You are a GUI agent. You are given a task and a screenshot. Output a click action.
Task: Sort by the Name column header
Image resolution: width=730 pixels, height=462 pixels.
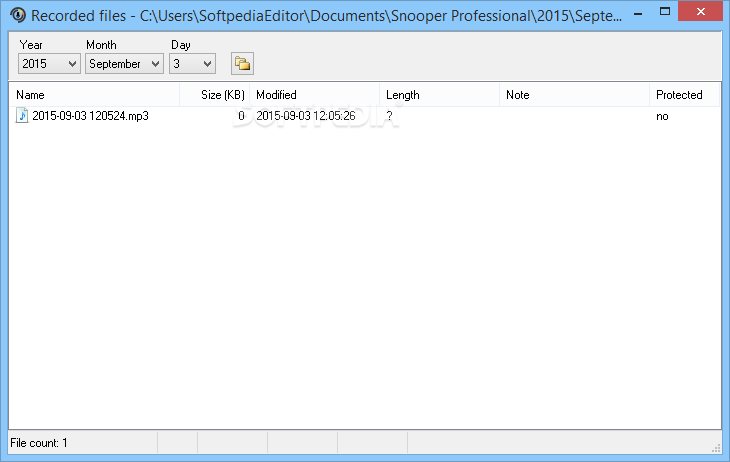(x=95, y=95)
